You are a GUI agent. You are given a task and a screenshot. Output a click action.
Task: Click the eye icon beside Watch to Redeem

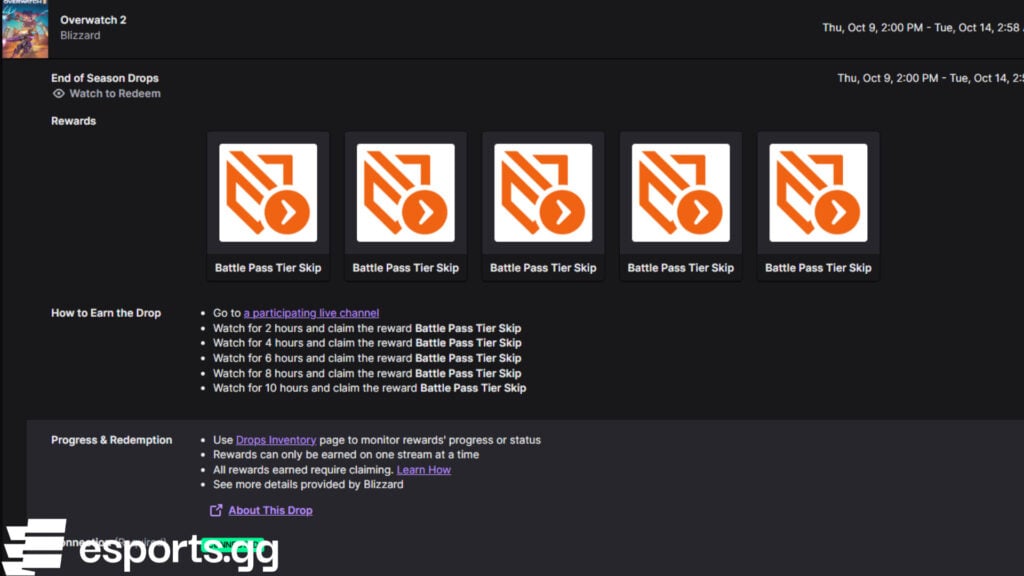tap(60, 93)
